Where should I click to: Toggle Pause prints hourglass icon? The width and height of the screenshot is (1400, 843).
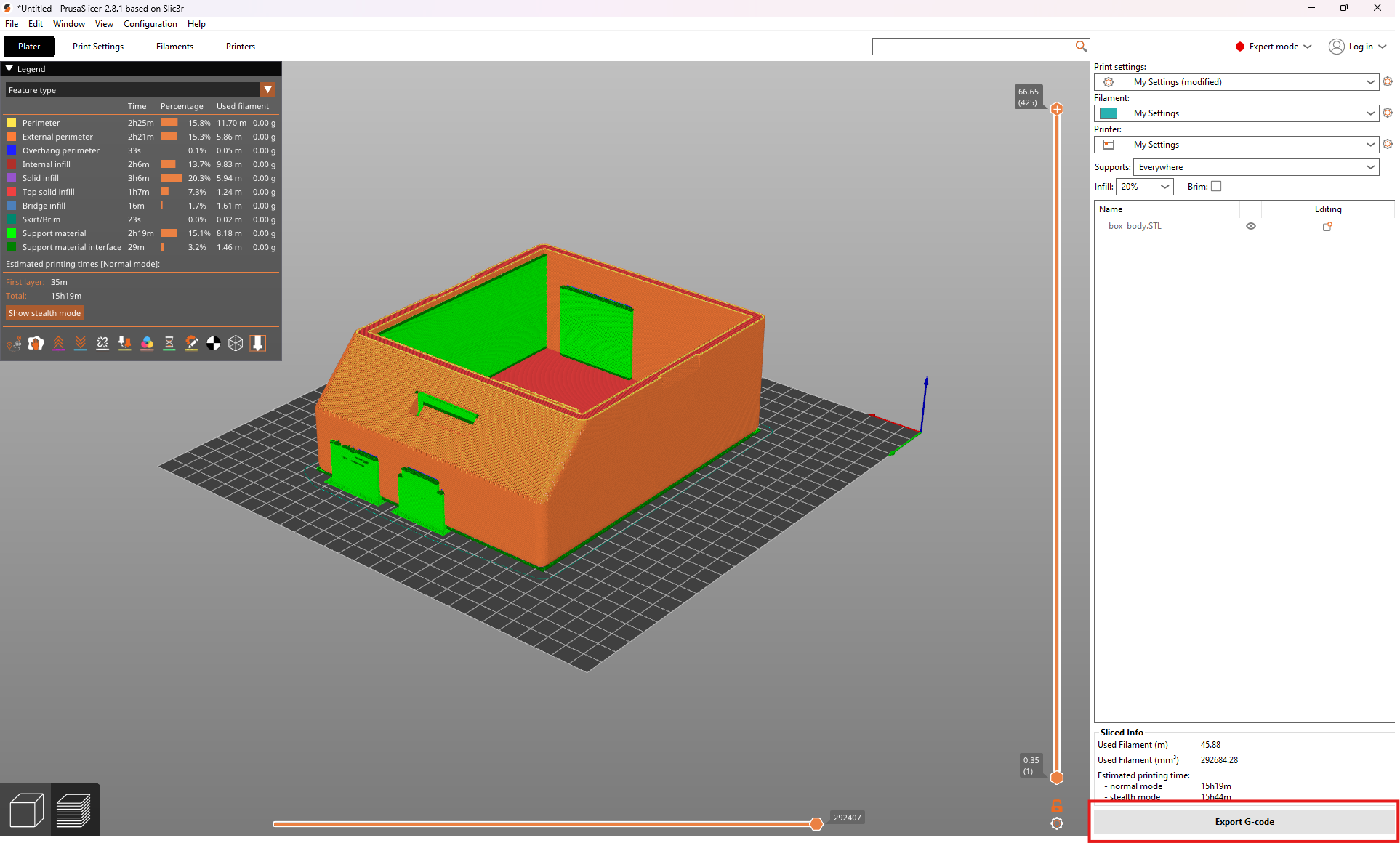tap(169, 344)
